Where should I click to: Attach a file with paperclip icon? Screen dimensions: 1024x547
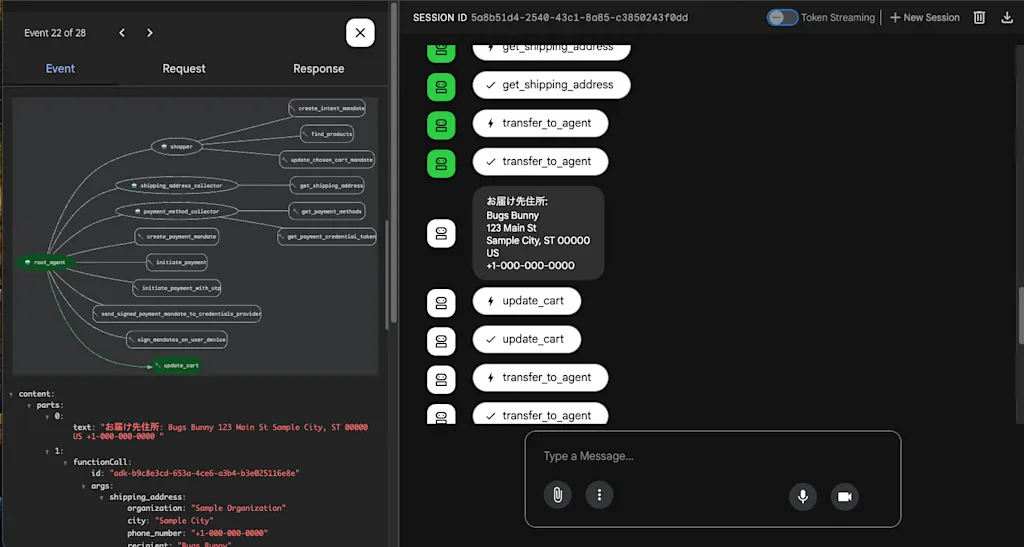pos(558,495)
